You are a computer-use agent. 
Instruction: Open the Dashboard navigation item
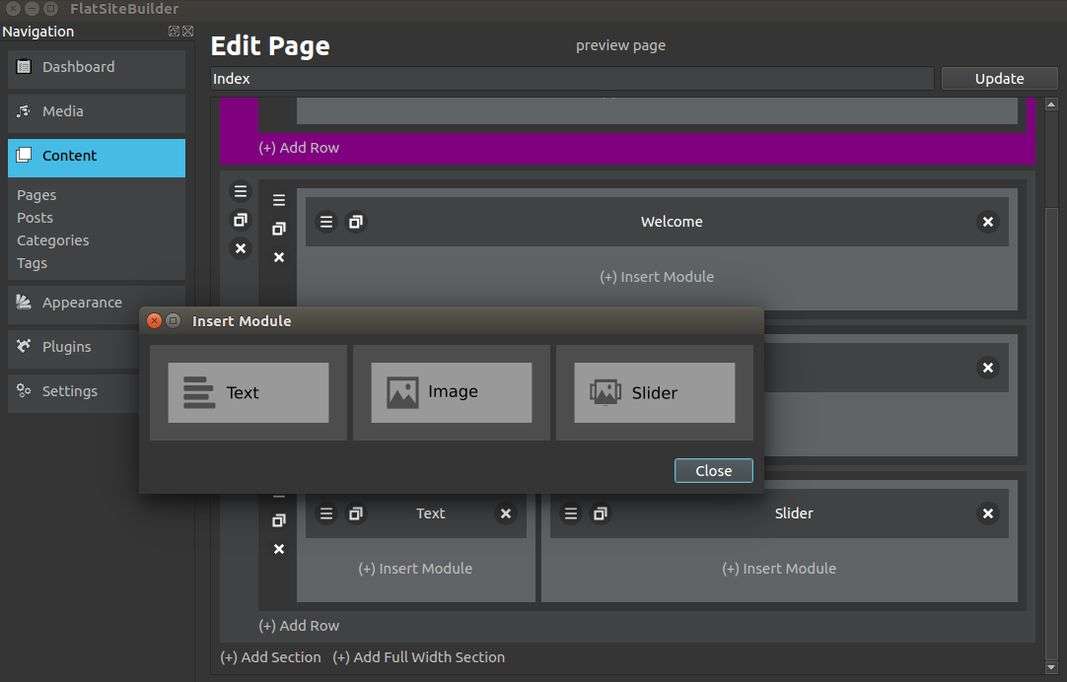96,67
